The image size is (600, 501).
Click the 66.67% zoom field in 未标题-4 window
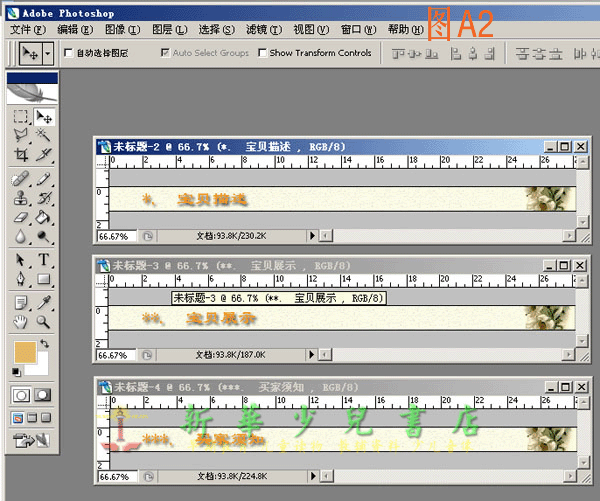[117, 477]
